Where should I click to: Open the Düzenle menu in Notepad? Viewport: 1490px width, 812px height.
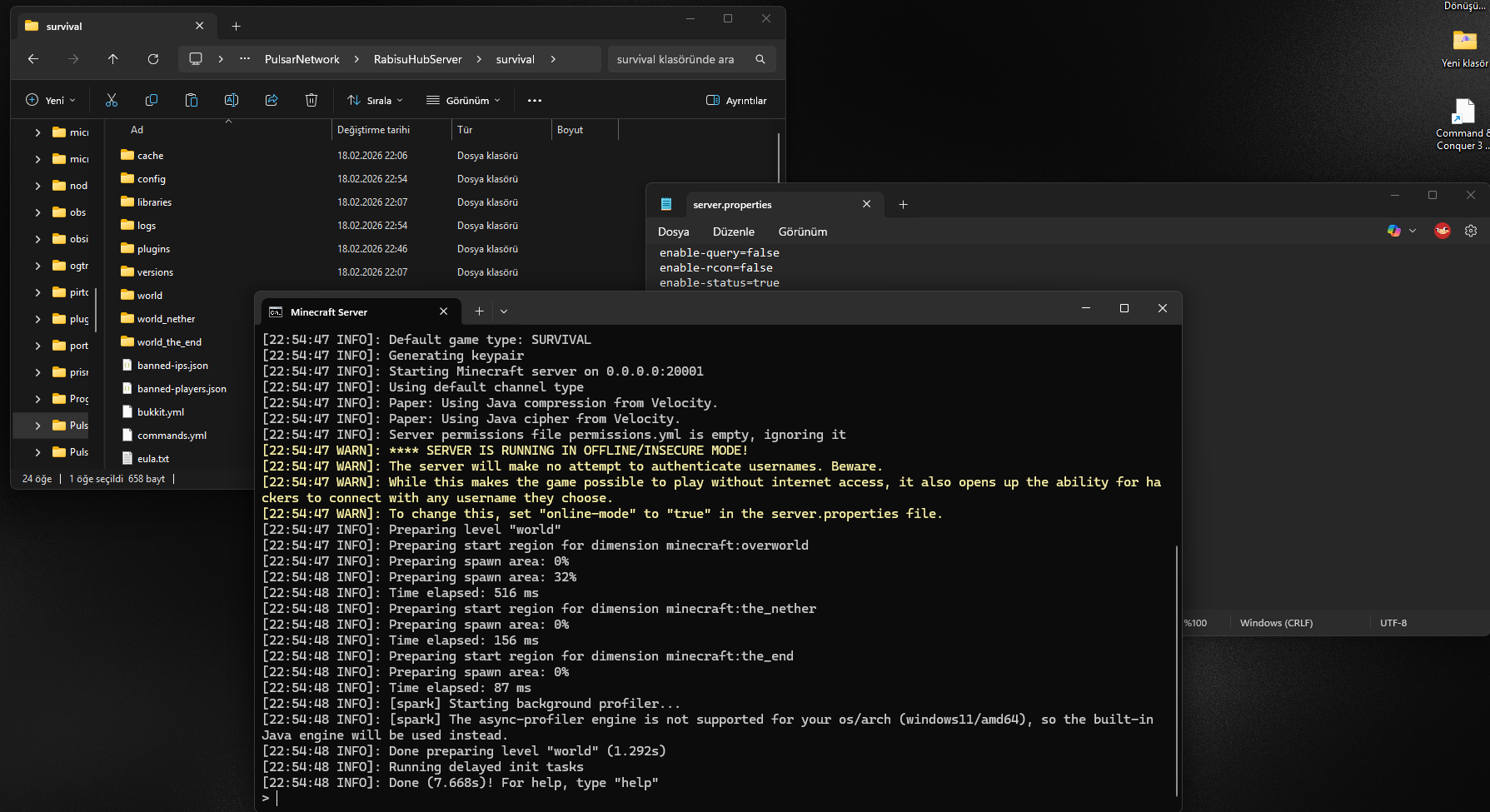[733, 232]
